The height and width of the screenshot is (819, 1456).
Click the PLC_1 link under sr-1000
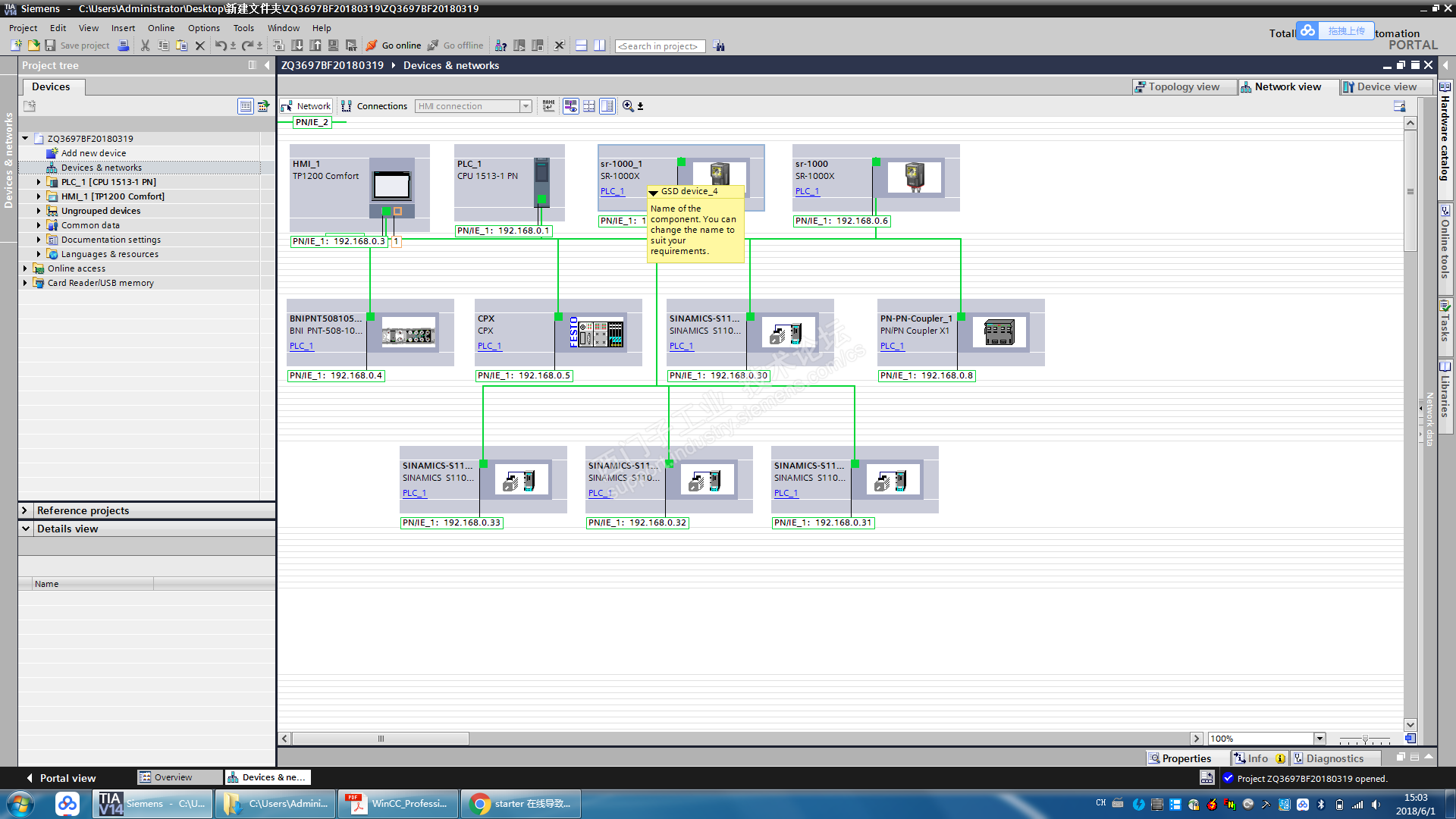(807, 191)
